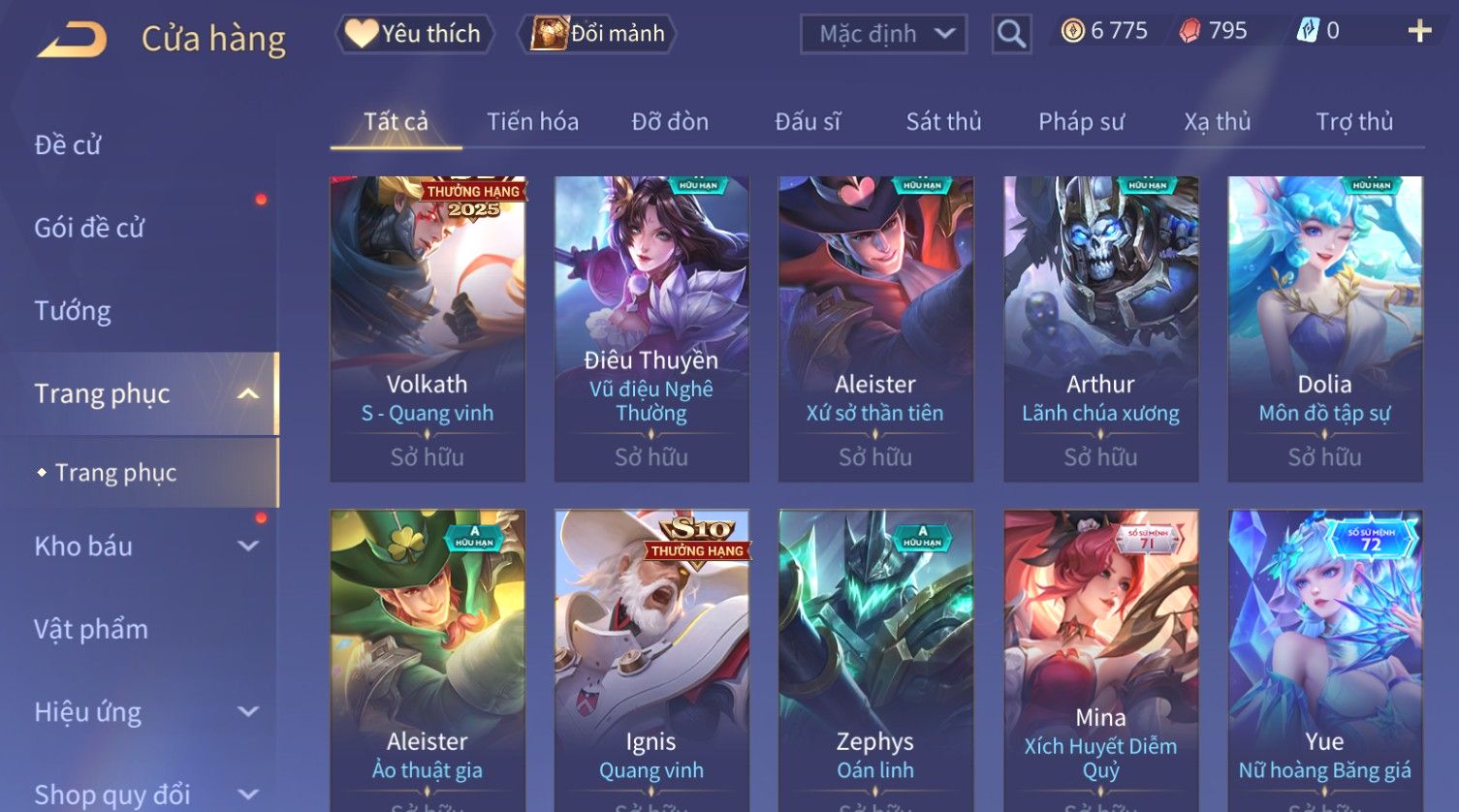This screenshot has height=812, width=1459.
Task: Open the Mặc định sort dropdown
Action: 884,34
